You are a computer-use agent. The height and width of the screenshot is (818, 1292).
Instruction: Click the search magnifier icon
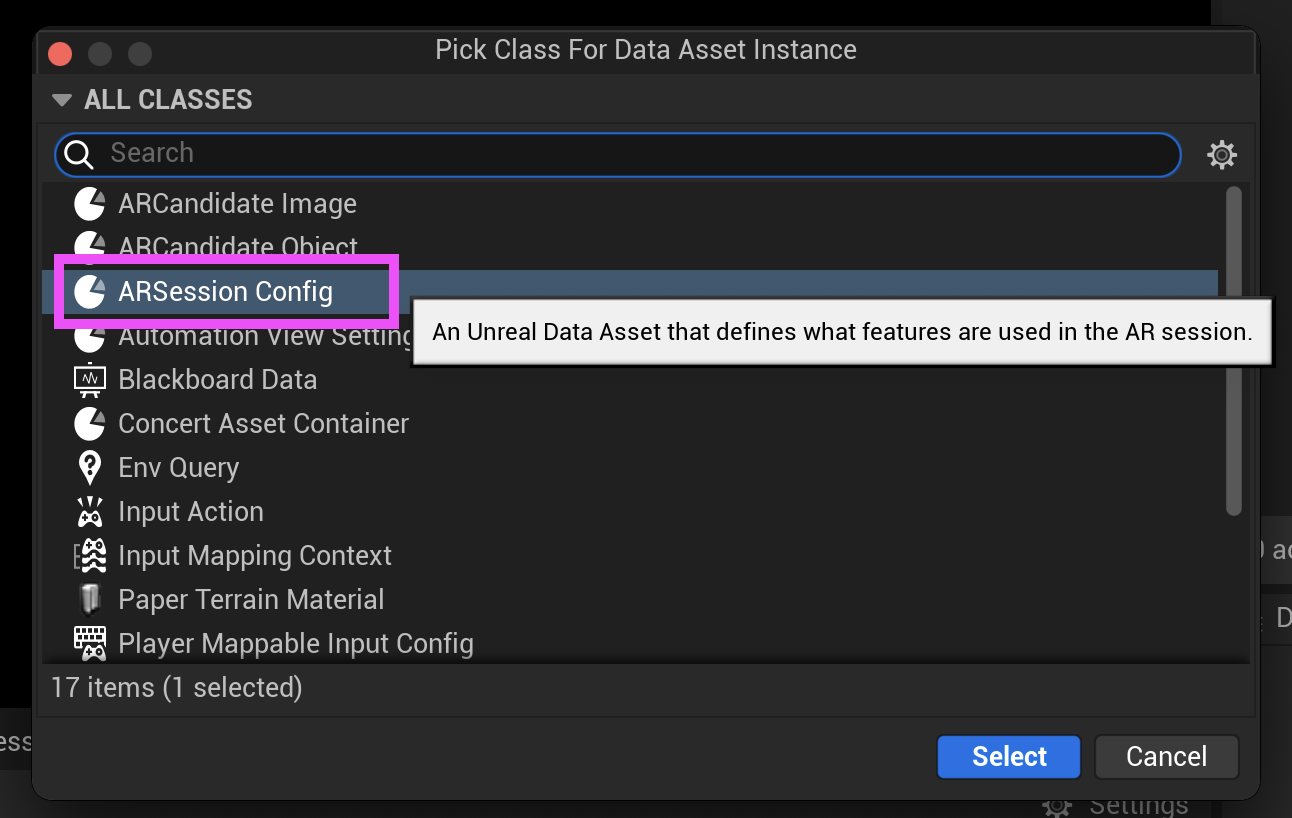[78, 154]
